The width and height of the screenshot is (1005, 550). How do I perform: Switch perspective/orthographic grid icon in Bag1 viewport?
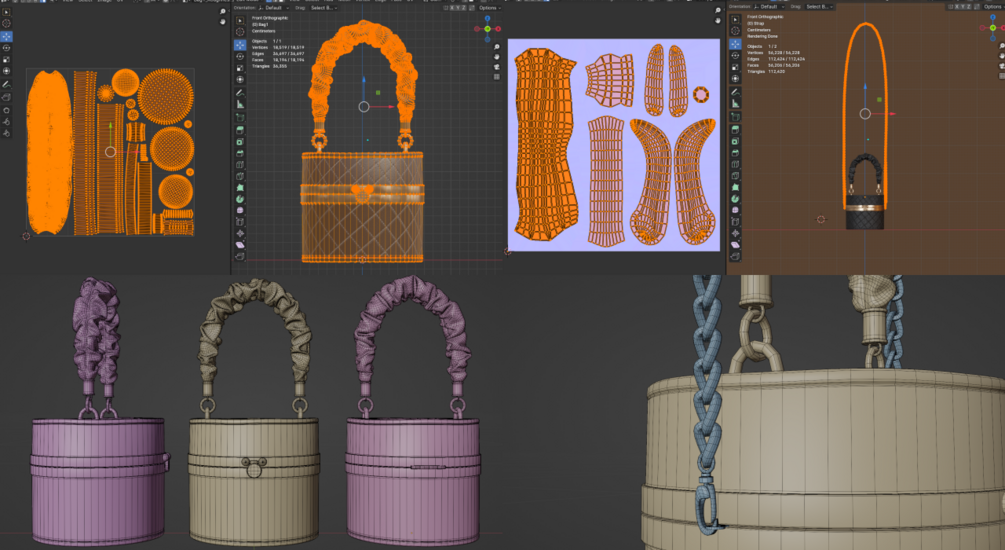(x=497, y=77)
